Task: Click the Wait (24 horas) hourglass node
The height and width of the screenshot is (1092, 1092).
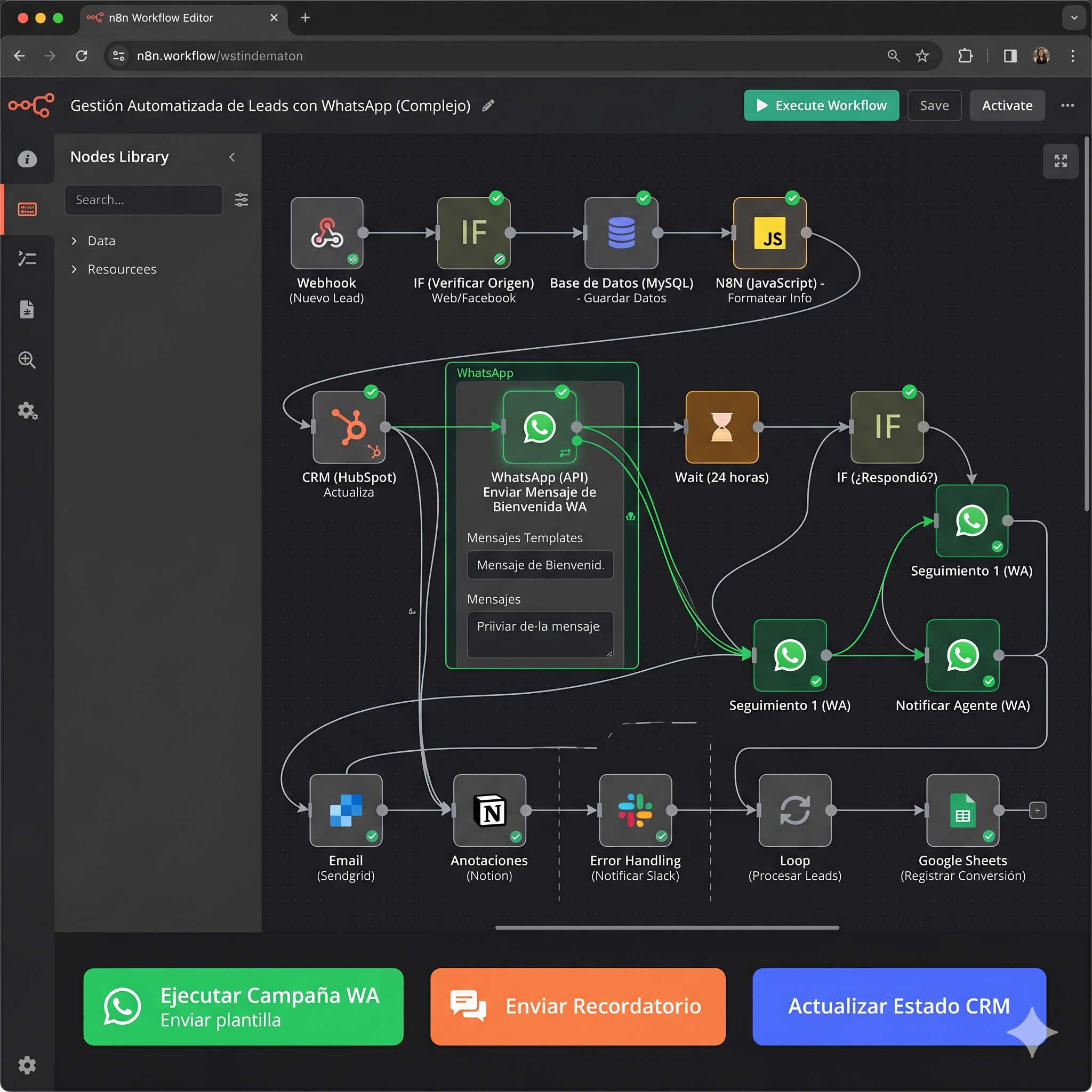Action: [722, 427]
